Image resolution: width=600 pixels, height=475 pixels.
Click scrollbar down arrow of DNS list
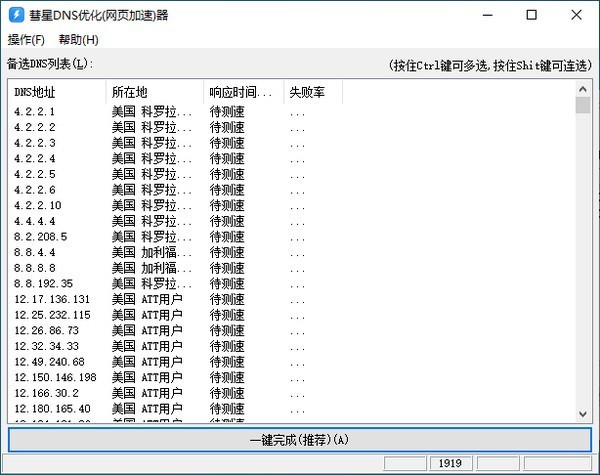(583, 415)
